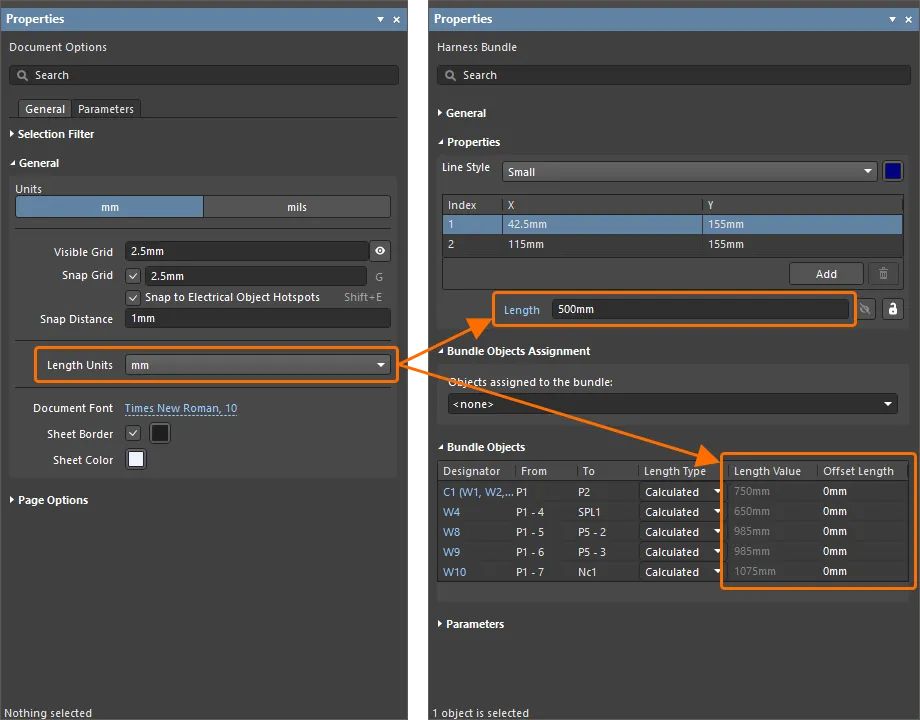Close the Harness Bundle Properties panel
This screenshot has width=920, height=720.
coord(908,19)
